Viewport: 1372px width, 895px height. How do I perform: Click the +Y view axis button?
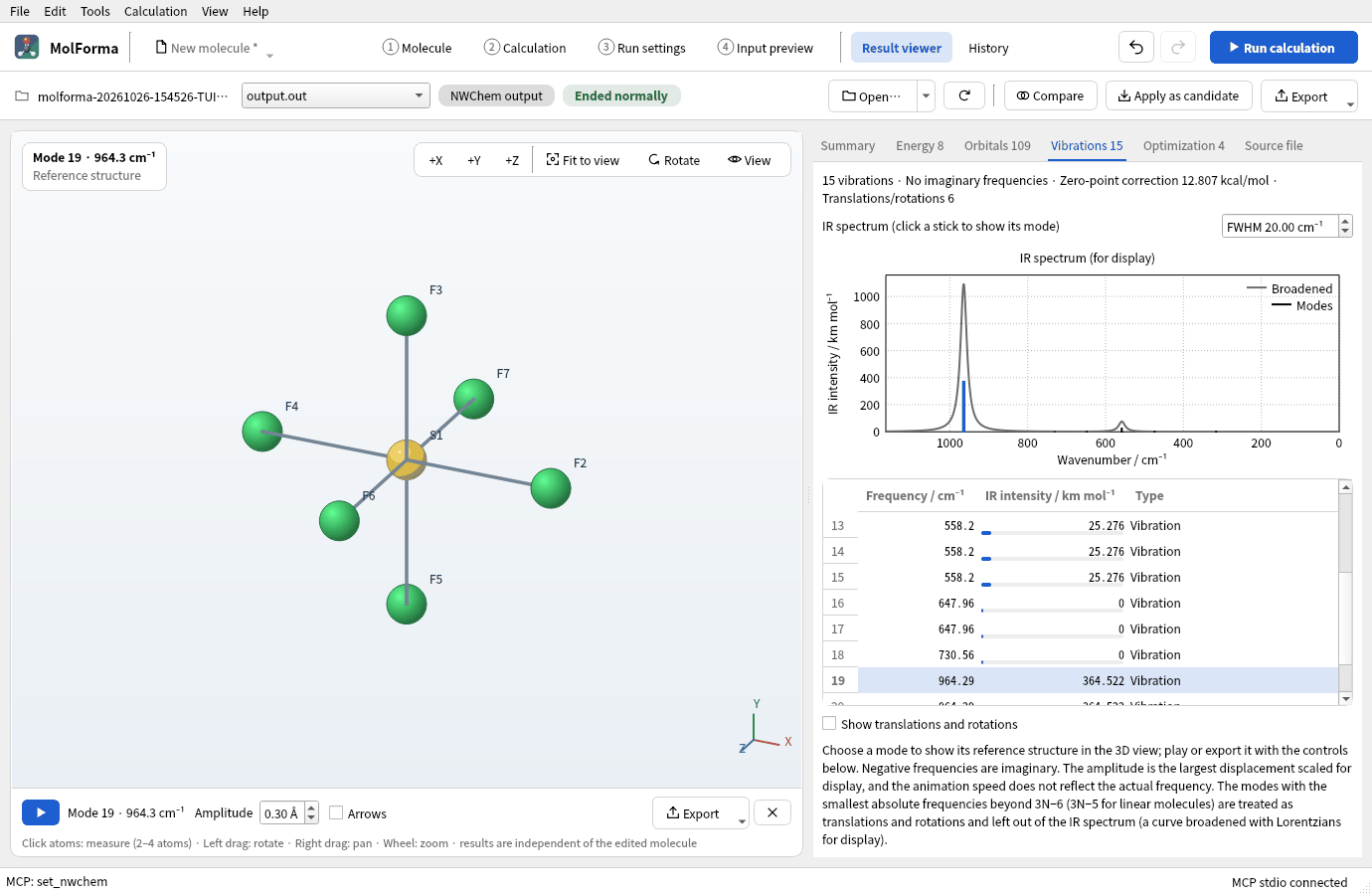point(474,160)
